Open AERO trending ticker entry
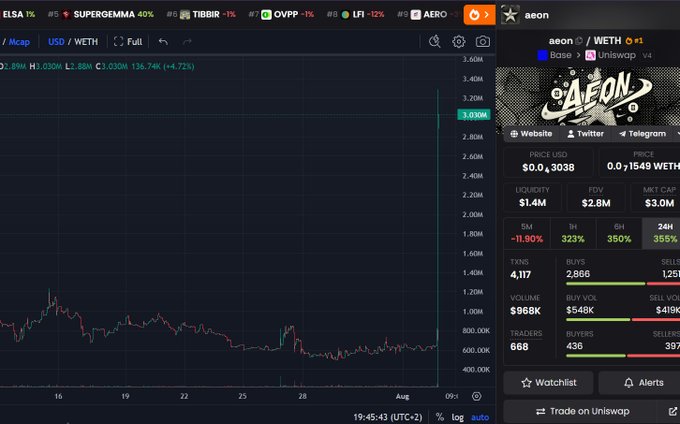The width and height of the screenshot is (680, 424). 429,15
